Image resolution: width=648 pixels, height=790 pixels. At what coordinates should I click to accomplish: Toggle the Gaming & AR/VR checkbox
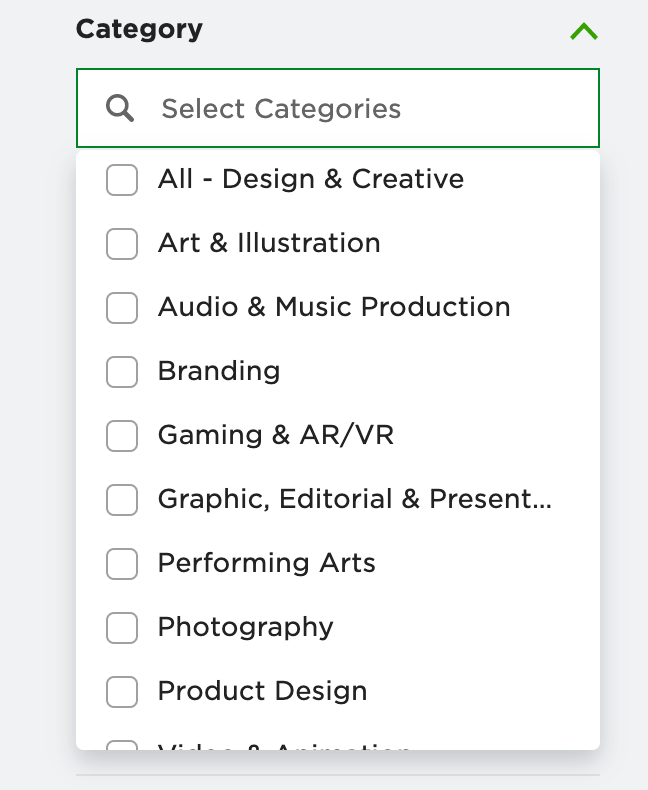[122, 436]
